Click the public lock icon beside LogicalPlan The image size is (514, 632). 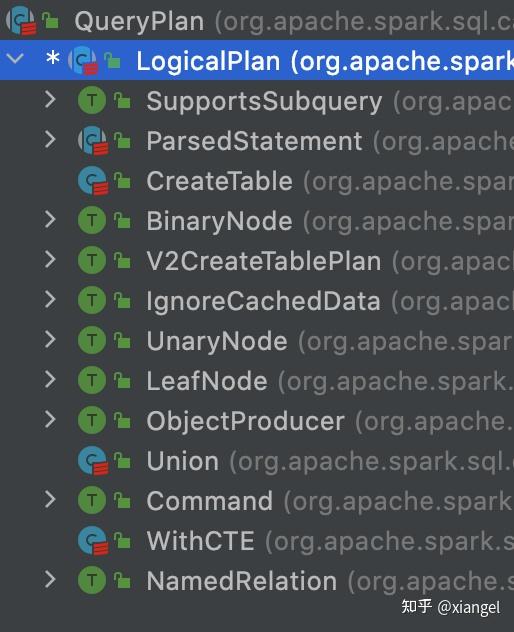tap(112, 60)
